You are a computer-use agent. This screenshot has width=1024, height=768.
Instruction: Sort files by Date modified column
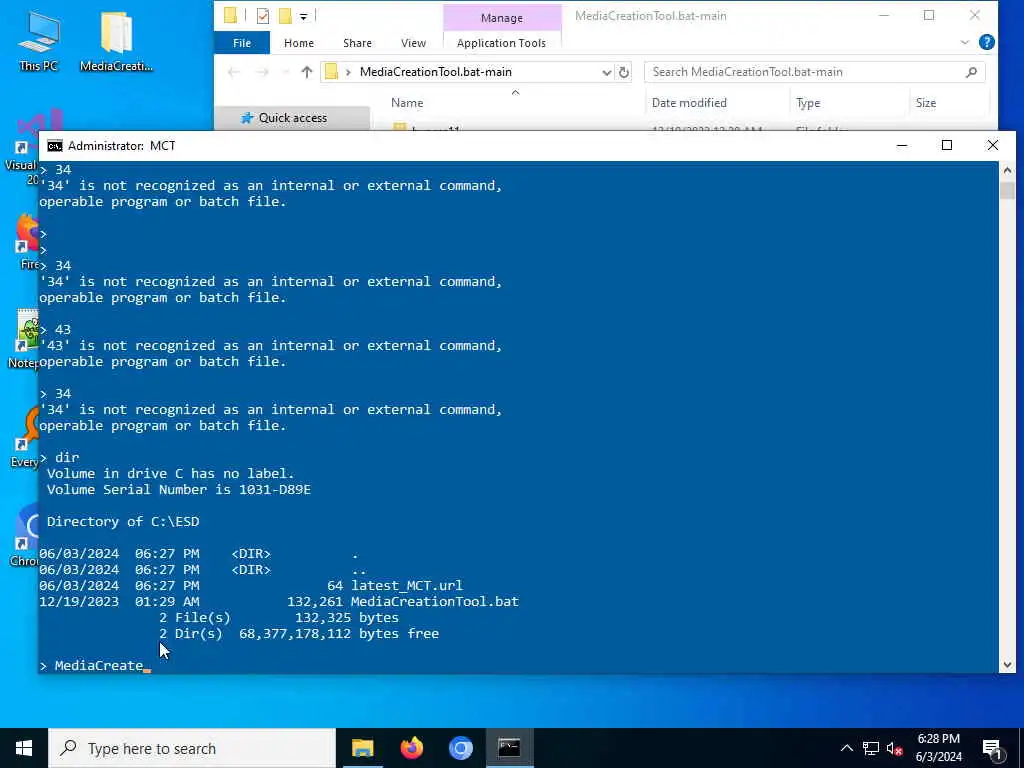689,103
